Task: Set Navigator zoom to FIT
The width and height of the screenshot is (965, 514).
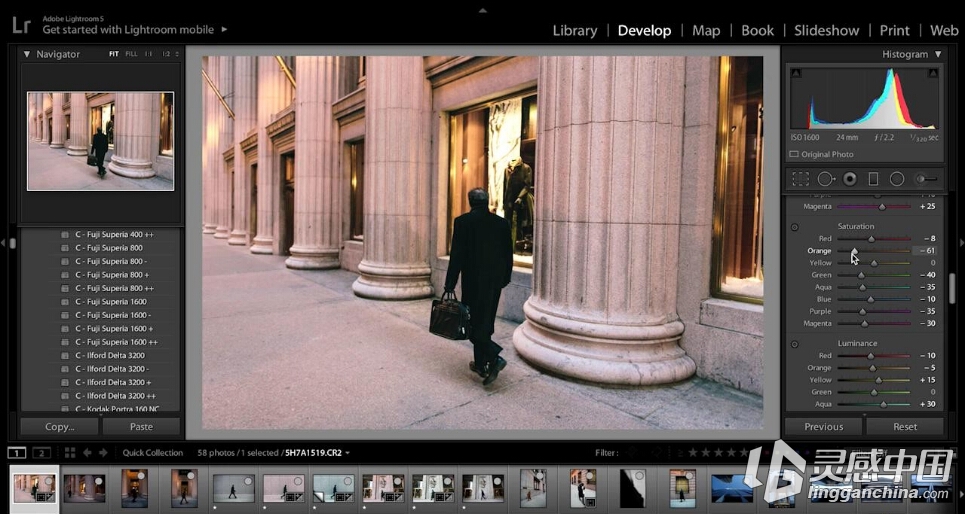Action: (114, 54)
